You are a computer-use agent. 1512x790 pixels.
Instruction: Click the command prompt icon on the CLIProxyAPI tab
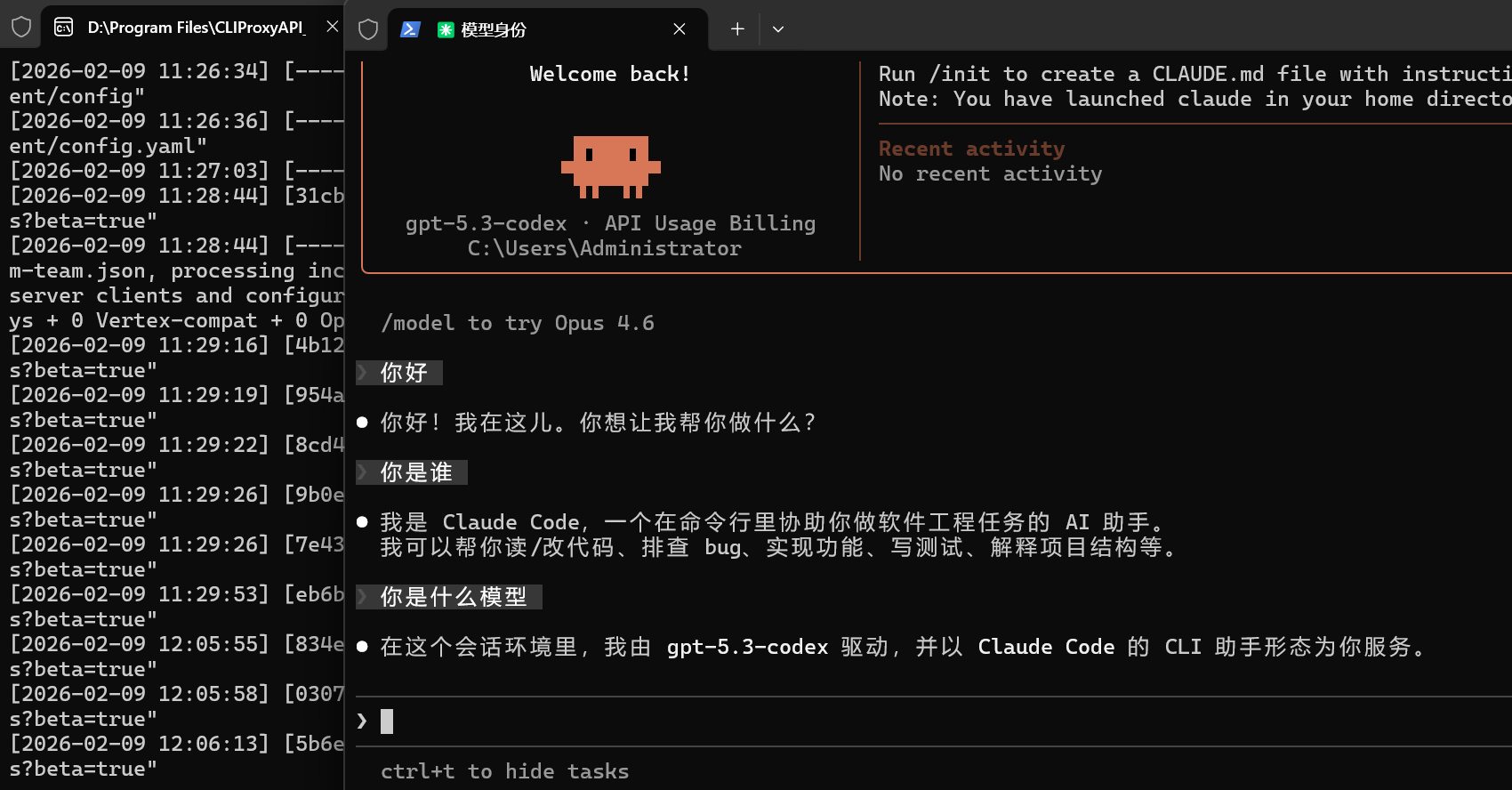coord(64,28)
